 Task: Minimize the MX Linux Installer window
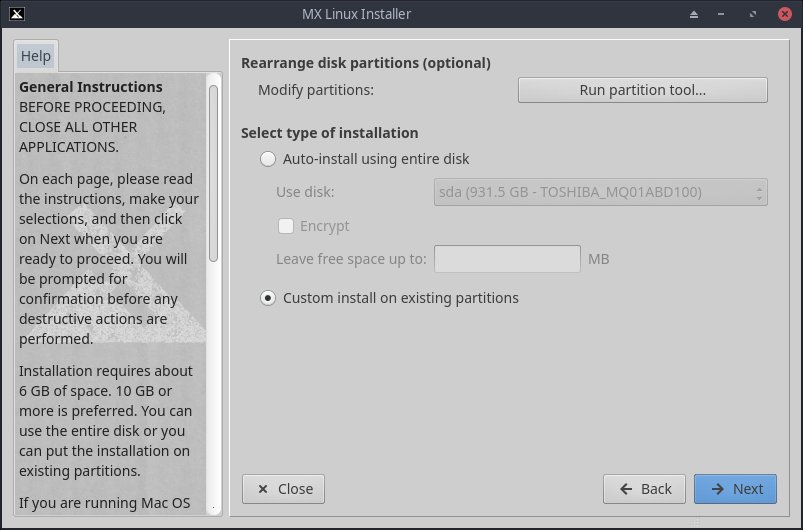point(721,14)
